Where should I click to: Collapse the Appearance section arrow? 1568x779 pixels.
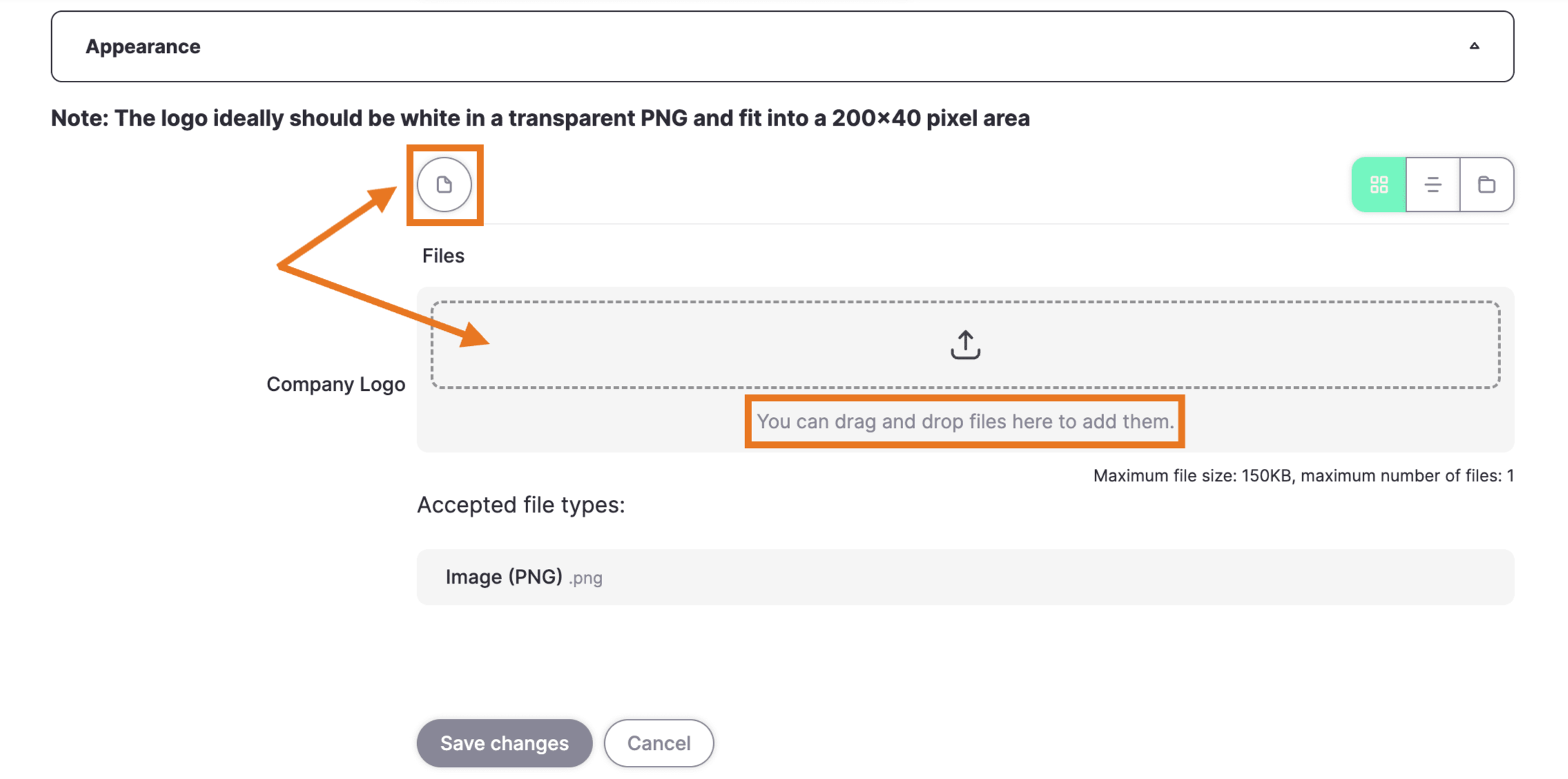point(1474,46)
